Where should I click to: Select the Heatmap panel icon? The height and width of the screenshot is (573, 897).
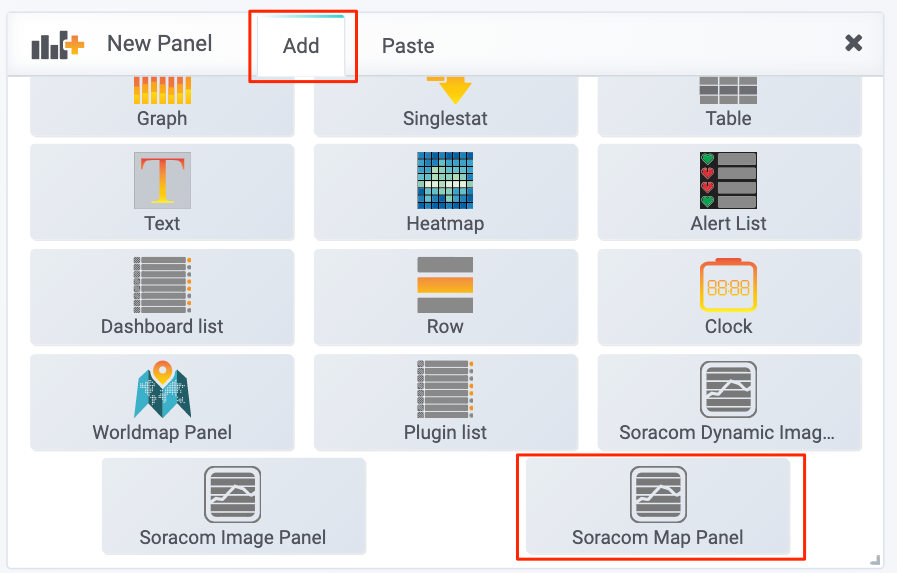445,180
